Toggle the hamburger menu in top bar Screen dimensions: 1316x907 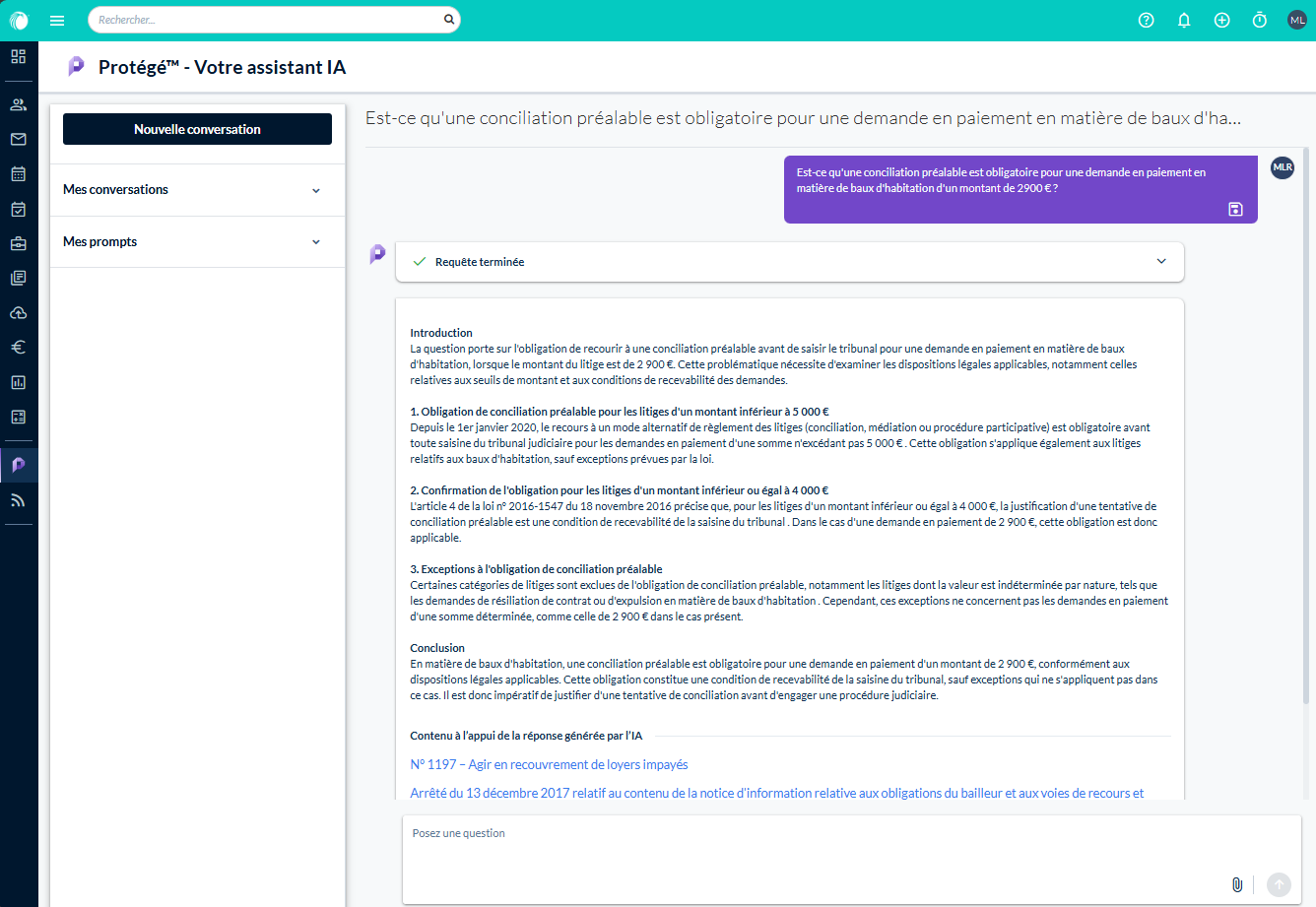[x=57, y=20]
